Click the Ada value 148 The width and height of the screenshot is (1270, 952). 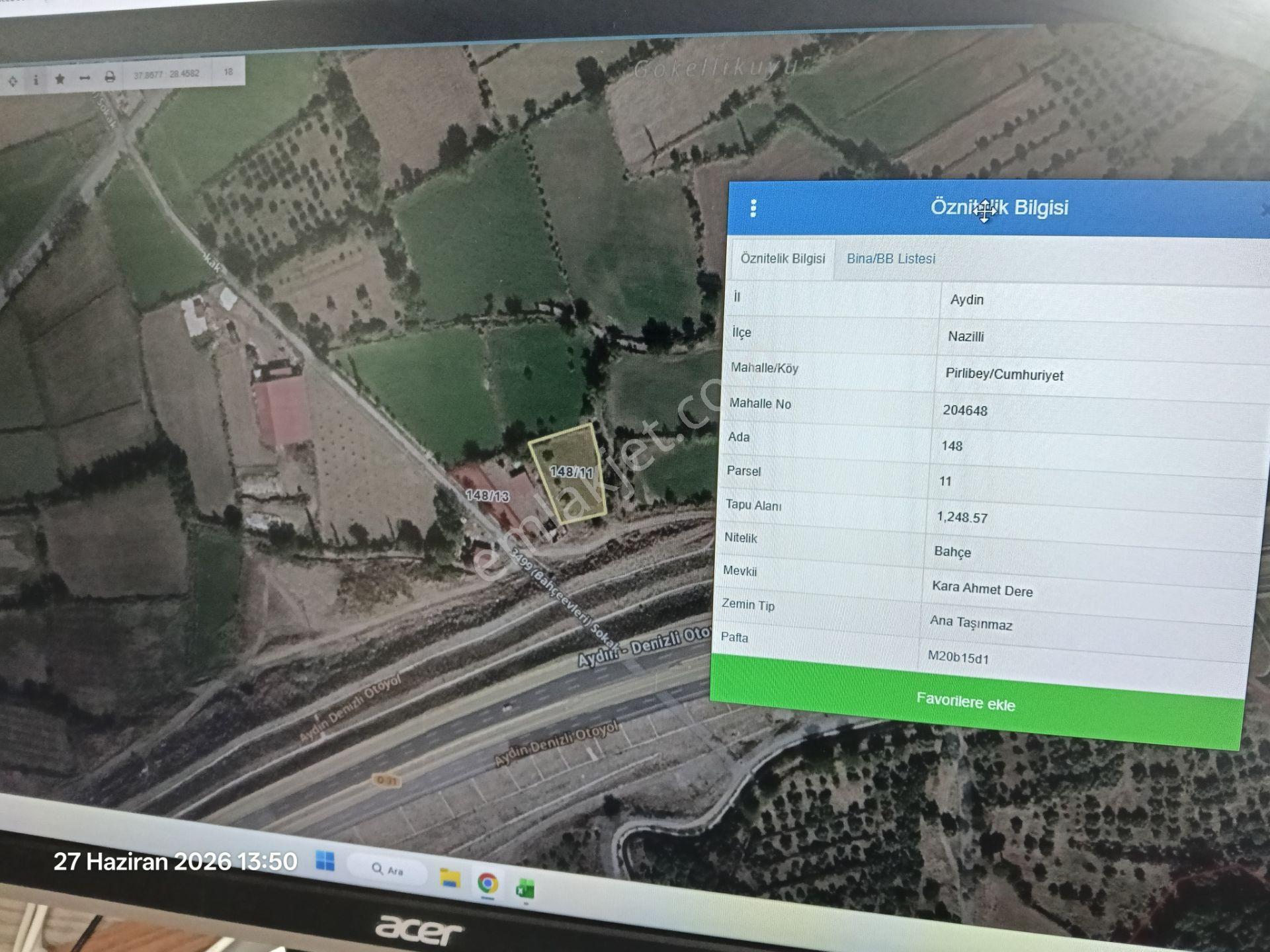click(x=952, y=446)
